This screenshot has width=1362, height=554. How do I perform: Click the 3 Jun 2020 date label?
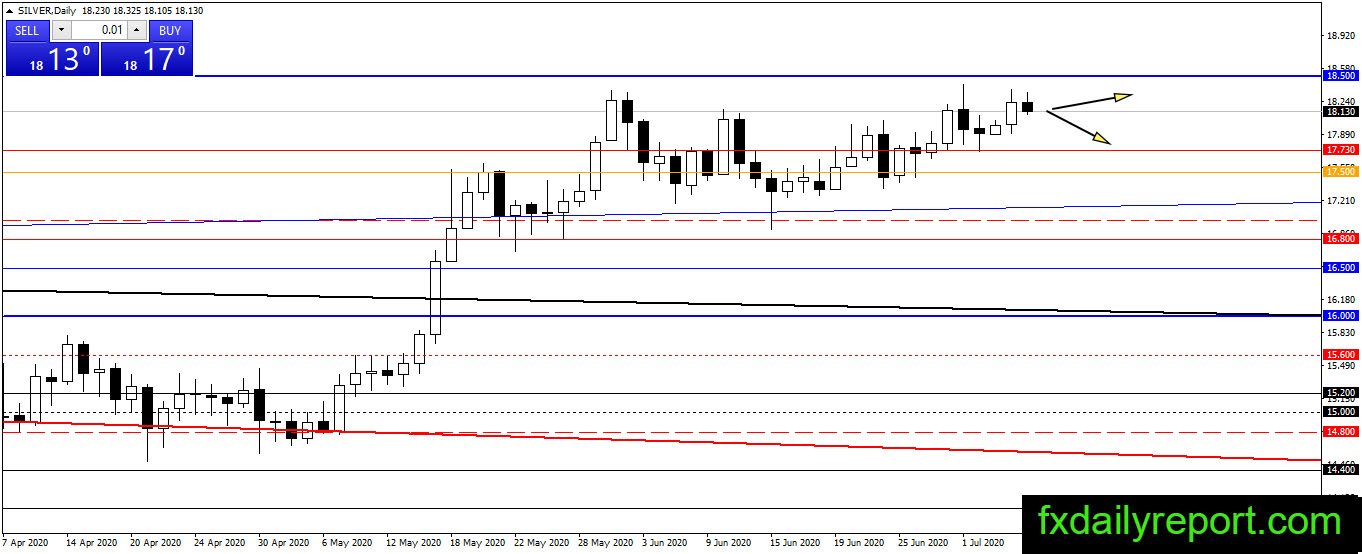tap(667, 543)
